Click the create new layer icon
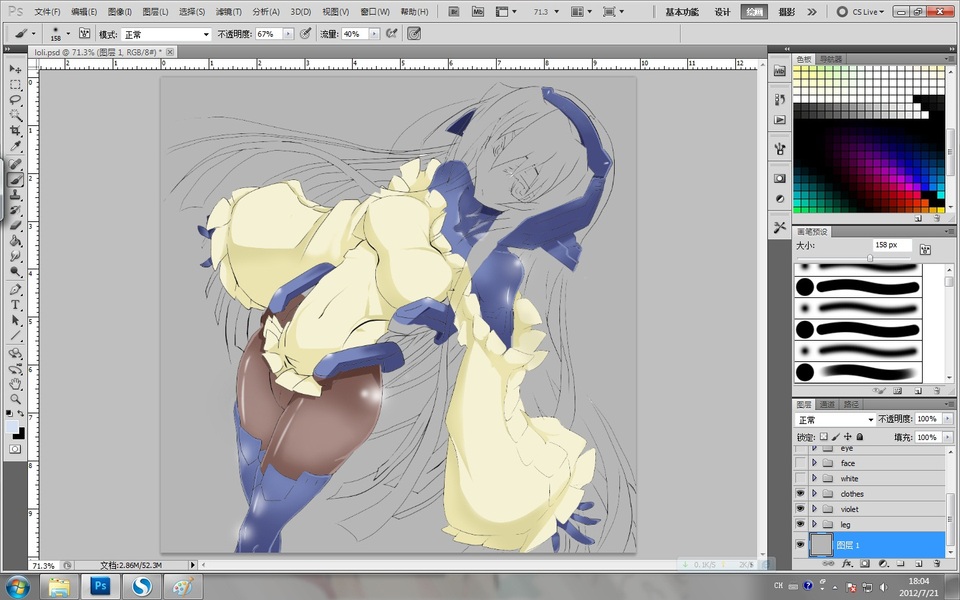 pyautogui.click(x=918, y=564)
